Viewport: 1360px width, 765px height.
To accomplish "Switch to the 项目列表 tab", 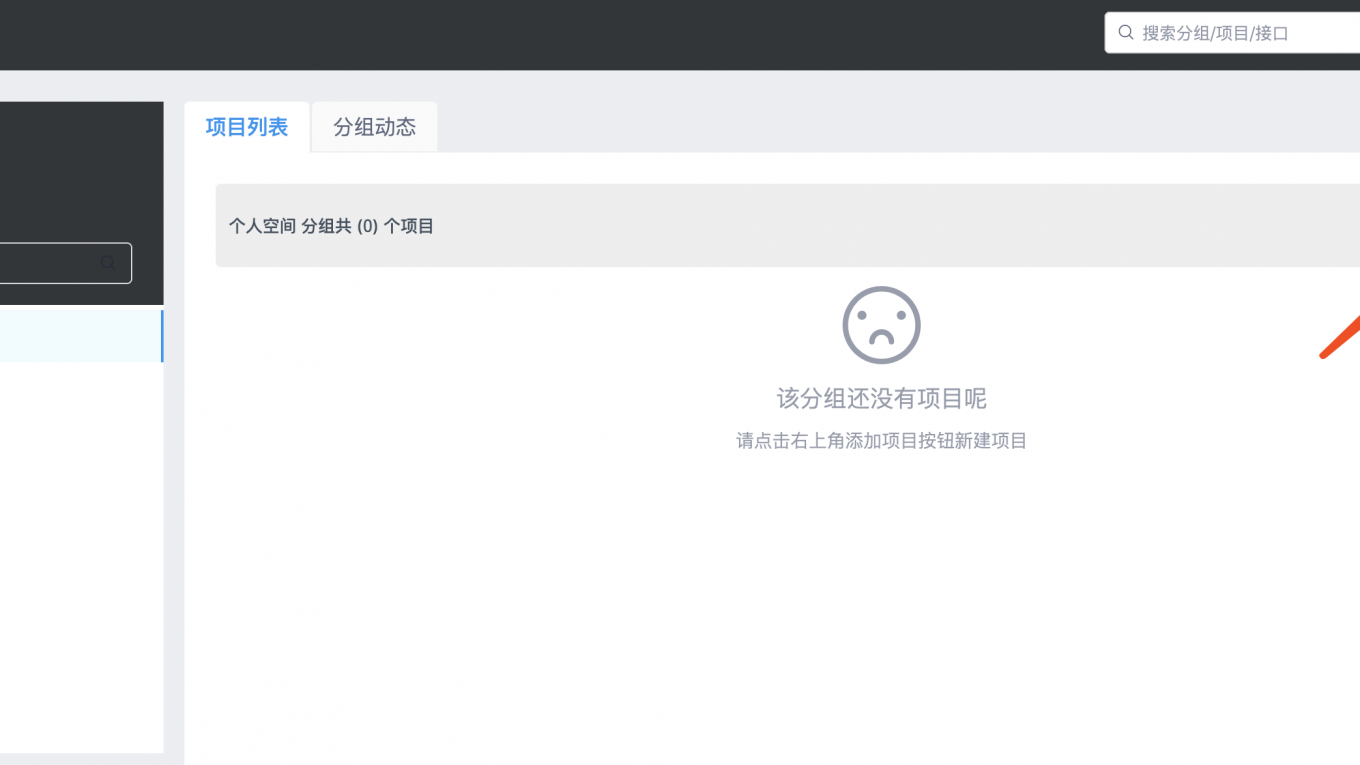I will [x=247, y=127].
